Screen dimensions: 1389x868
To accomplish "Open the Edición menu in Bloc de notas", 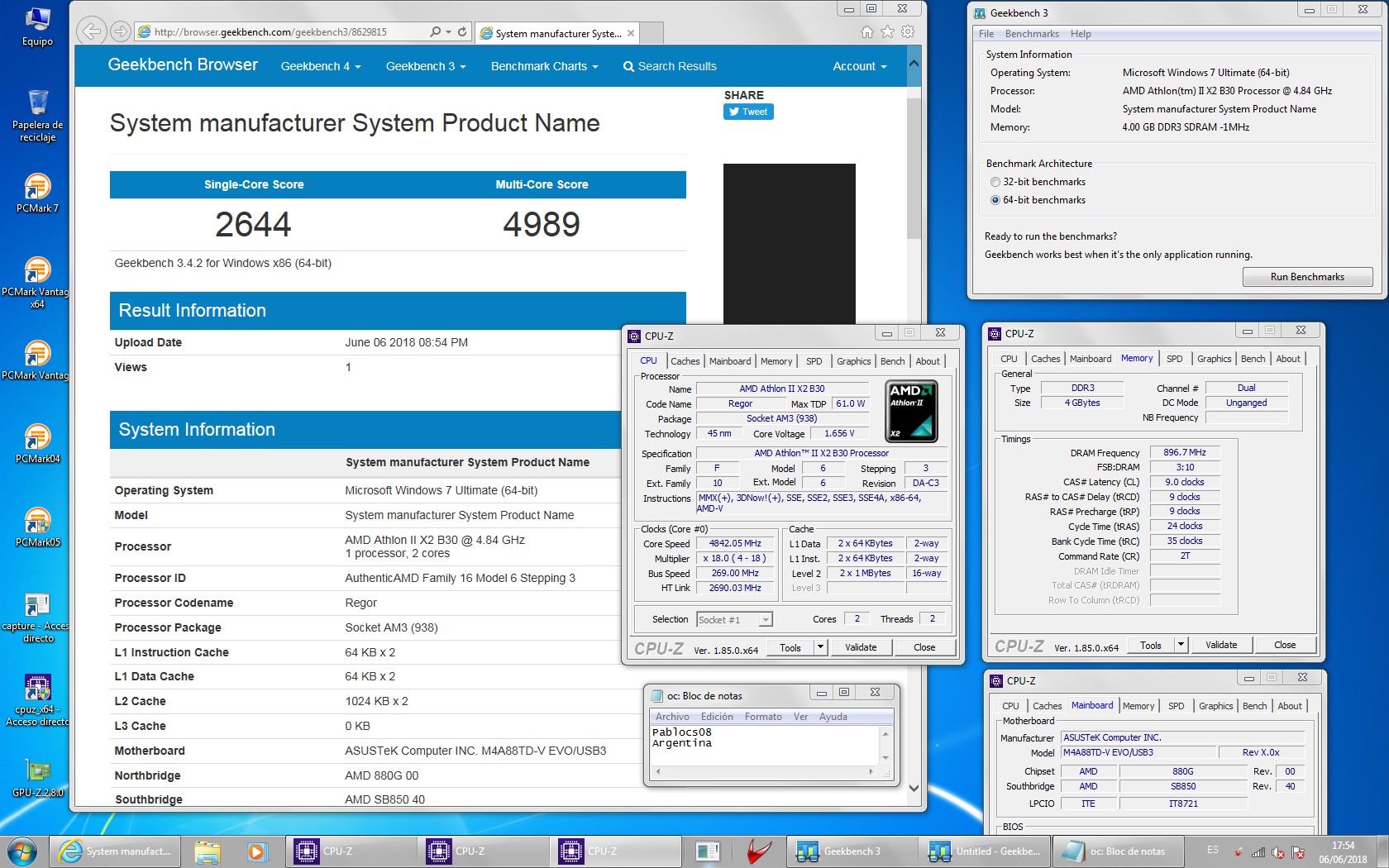I will click(x=717, y=717).
